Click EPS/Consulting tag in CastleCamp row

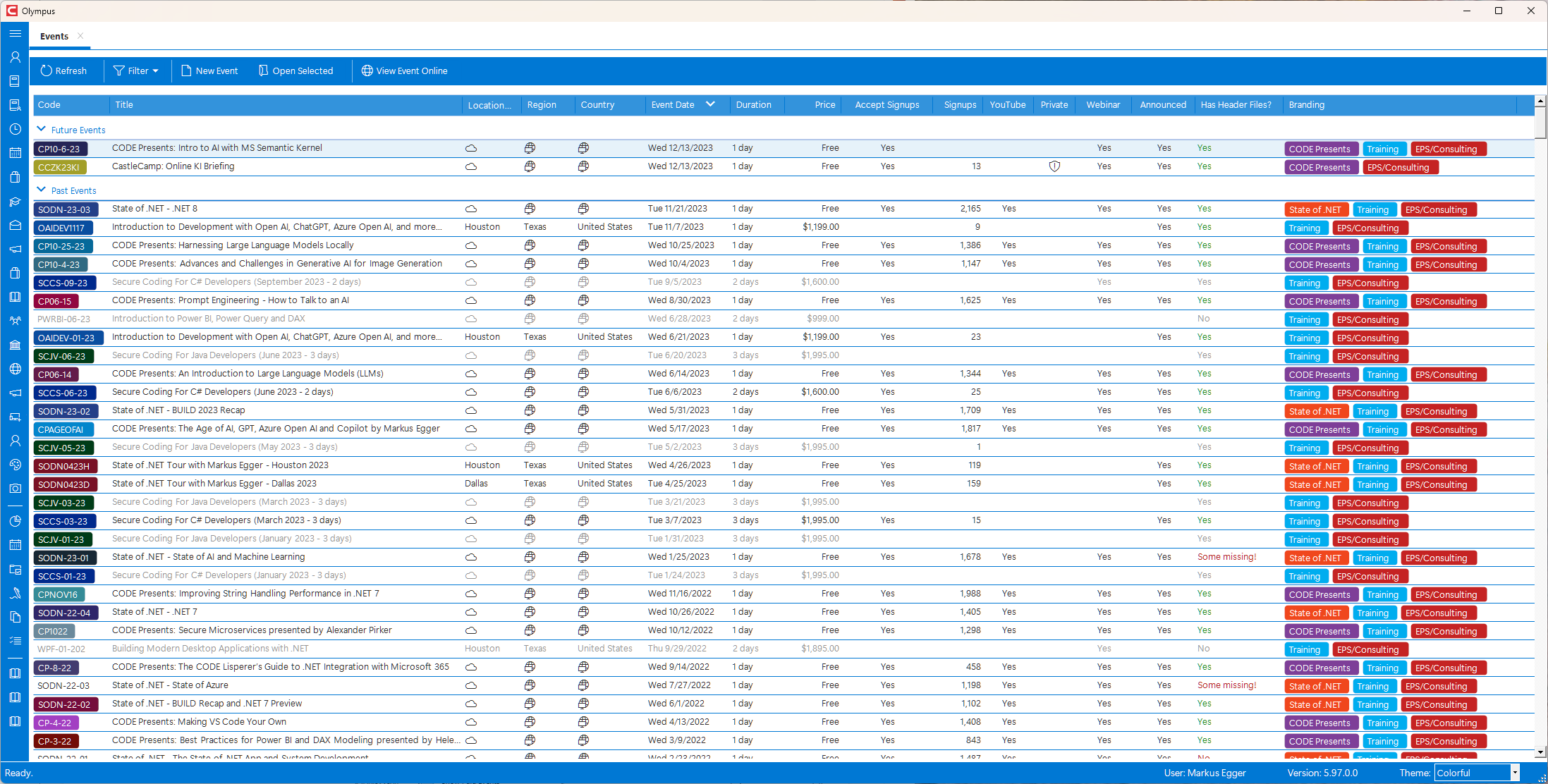tap(1400, 167)
